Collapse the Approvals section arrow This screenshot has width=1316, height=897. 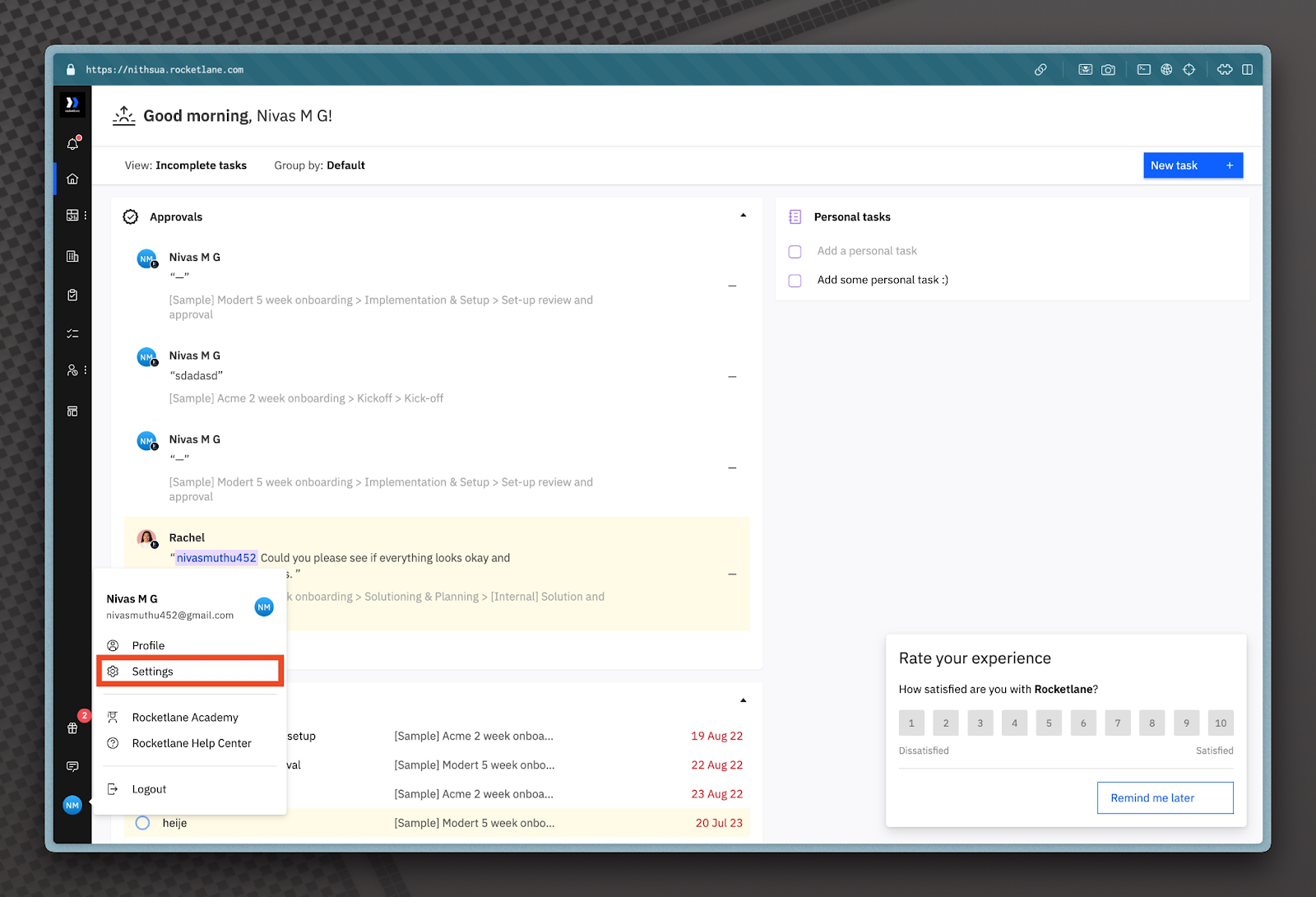point(743,216)
